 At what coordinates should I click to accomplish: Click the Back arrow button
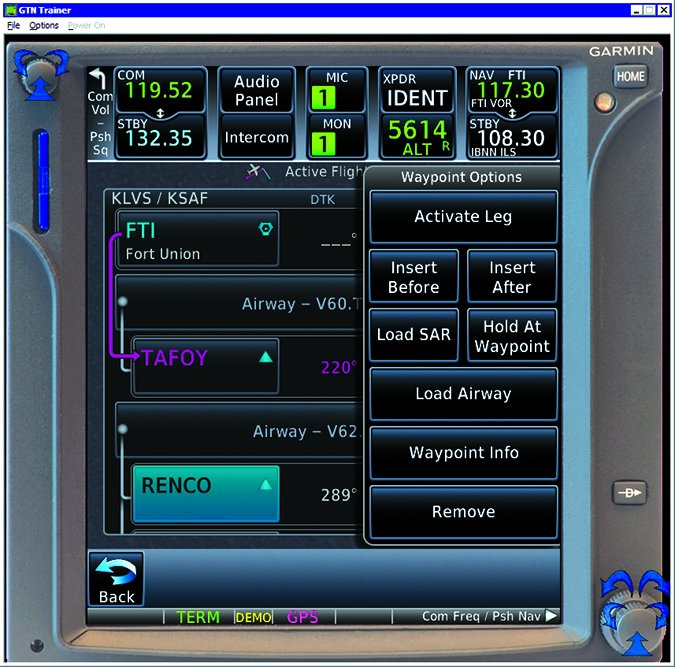[116, 579]
